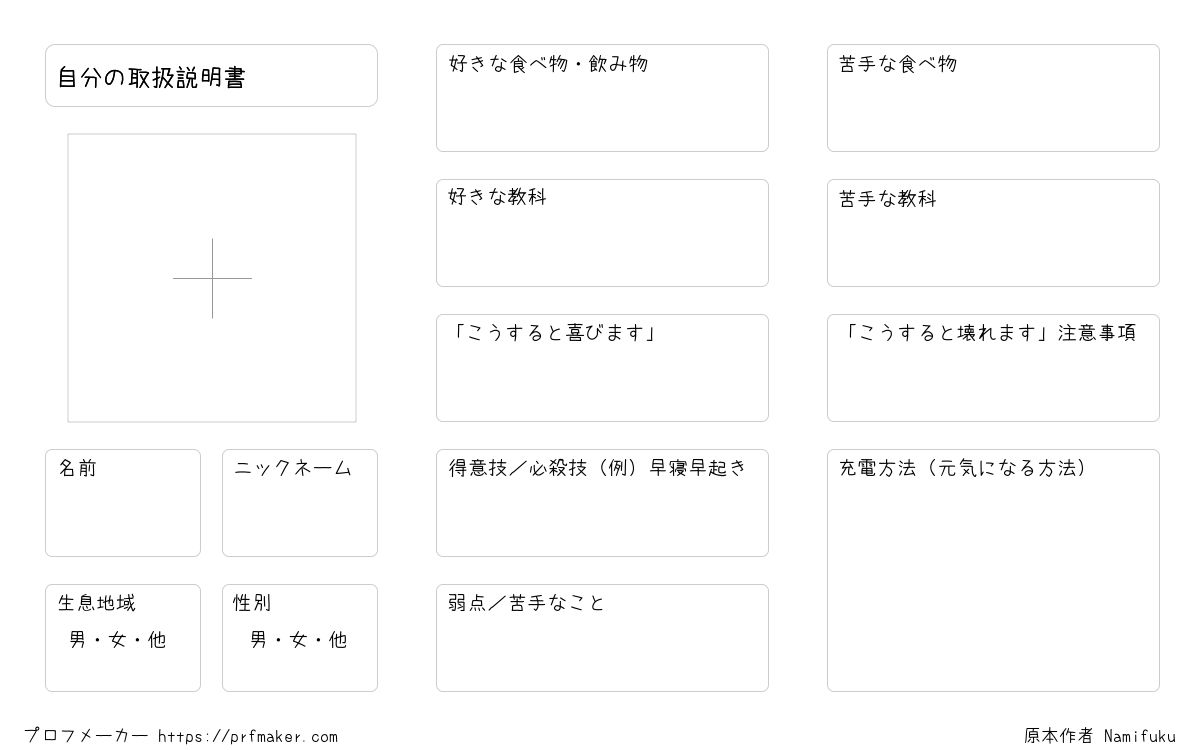Screen dimensions: 1200x750
Task: Select 男 option under 生息地域
Action: coord(78,640)
